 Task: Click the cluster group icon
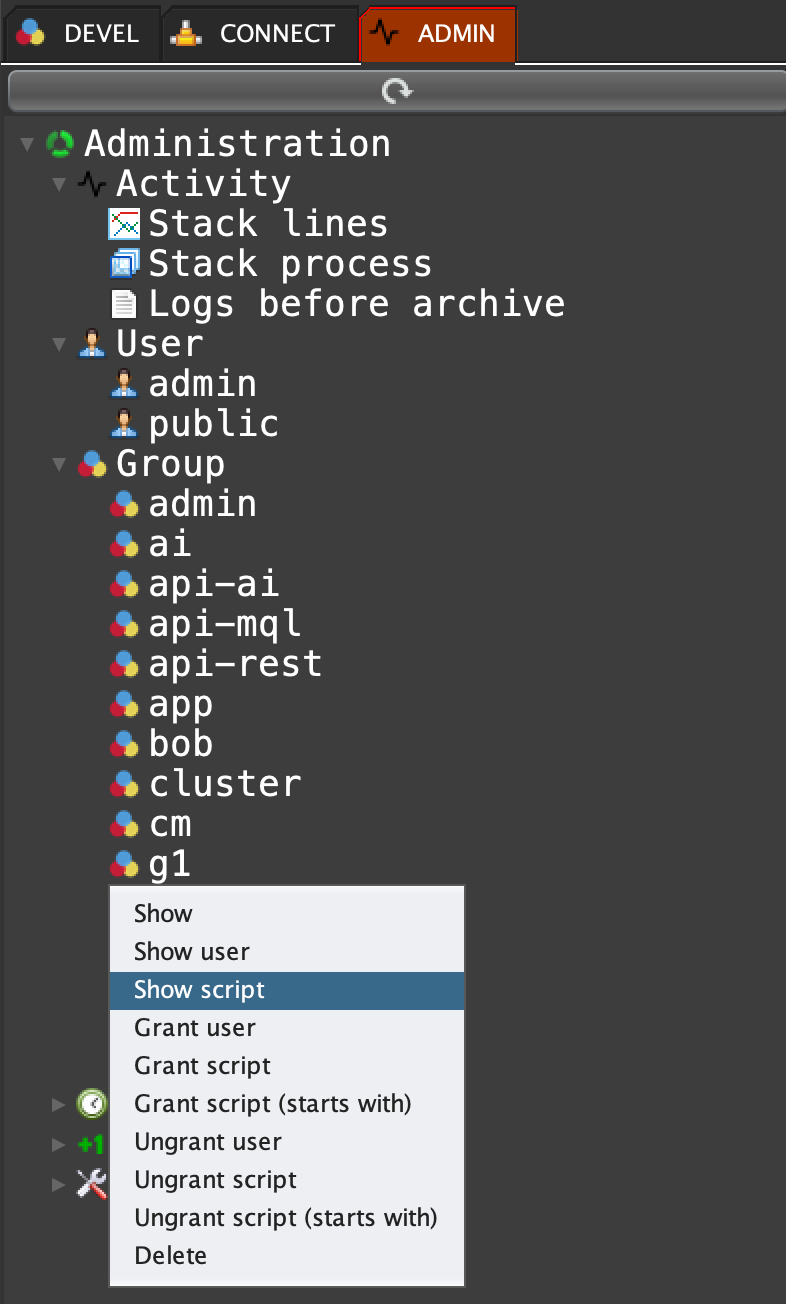[124, 784]
